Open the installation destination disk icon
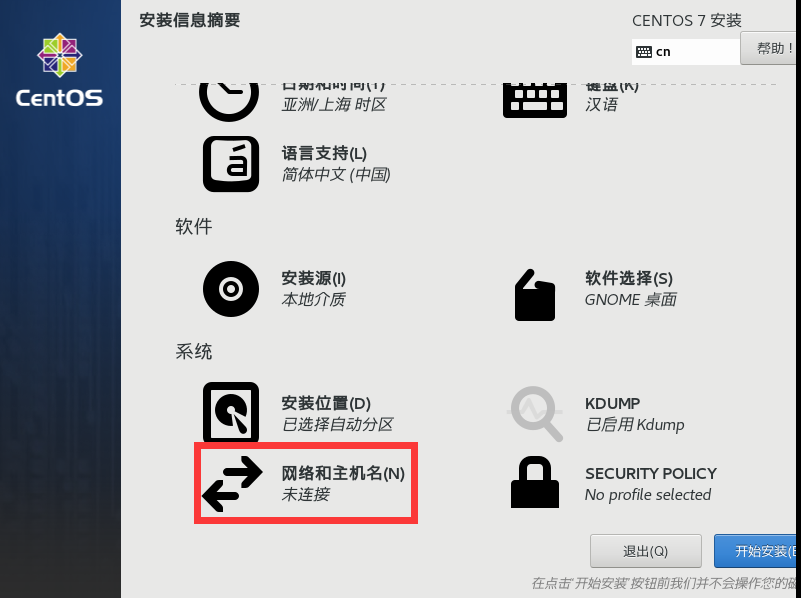Screen dimensions: 801x598 231,412
